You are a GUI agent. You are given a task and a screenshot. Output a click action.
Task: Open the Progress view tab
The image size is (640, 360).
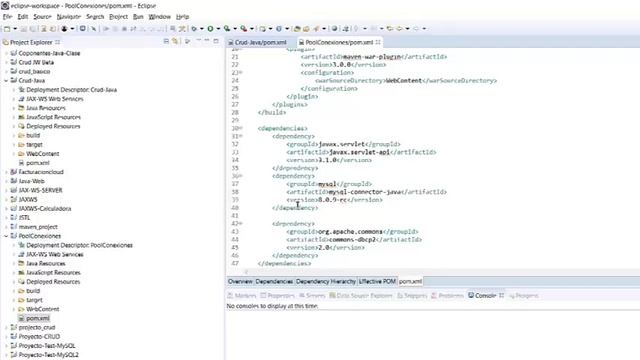click(x=524, y=296)
